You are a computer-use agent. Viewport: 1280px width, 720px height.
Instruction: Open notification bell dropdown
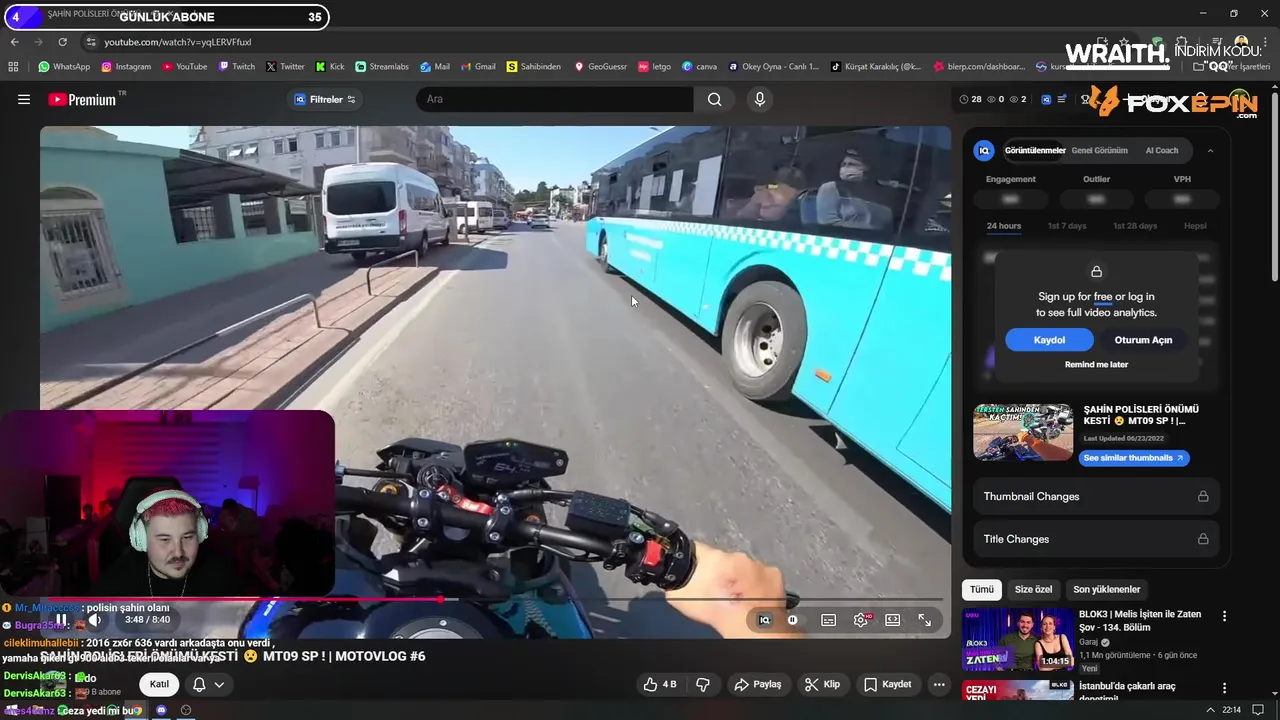(208, 684)
